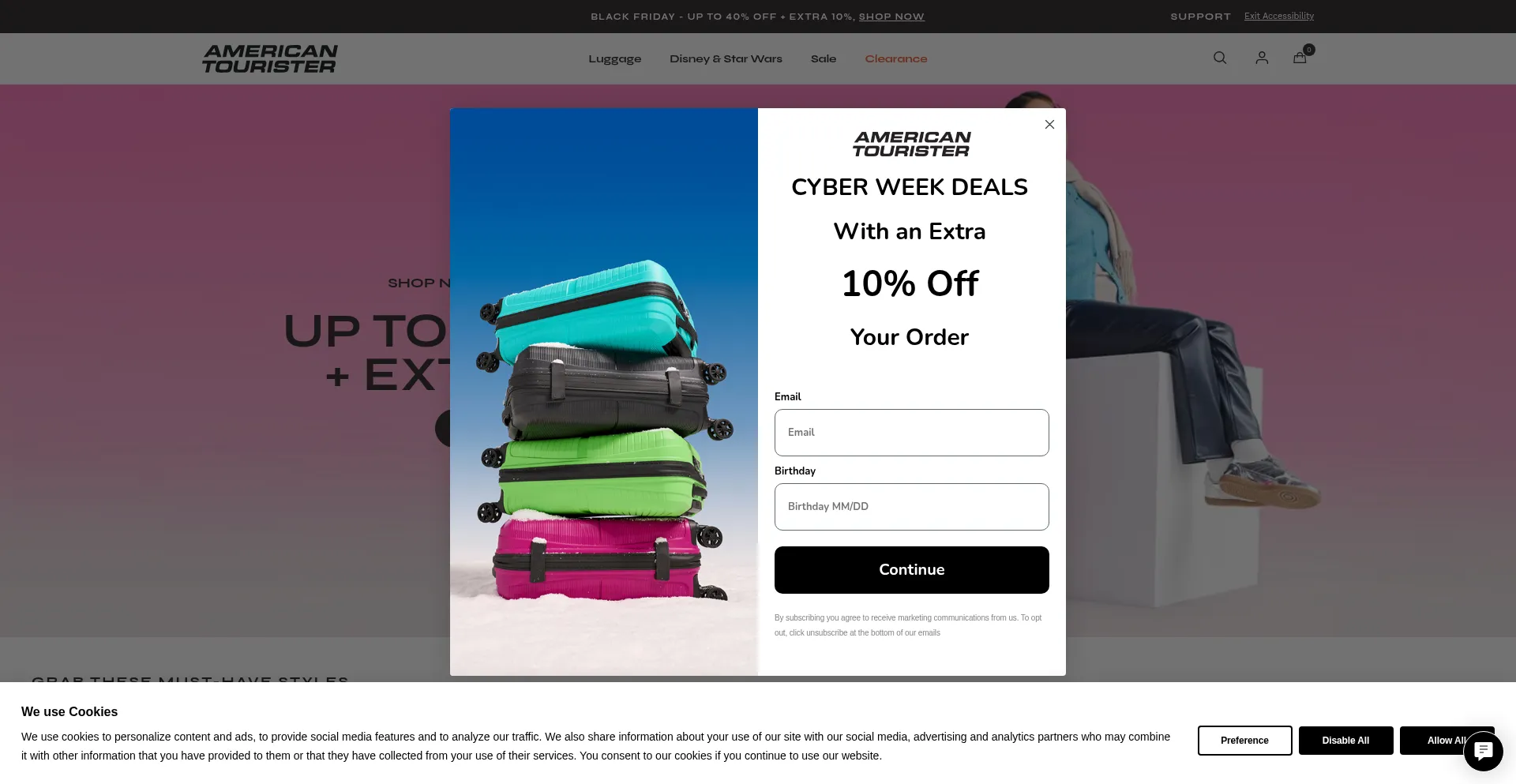
Task: Open the Disney & Star Wars menu
Action: coord(726,59)
